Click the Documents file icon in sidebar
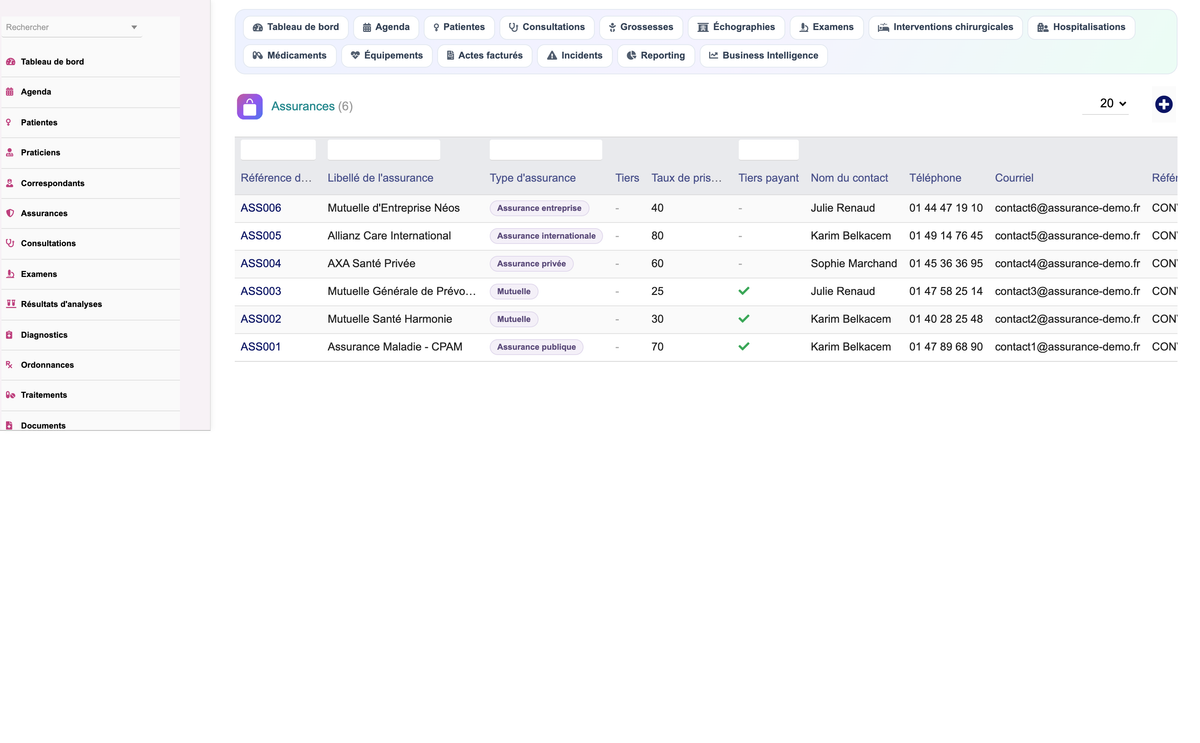1200x743 pixels. coord(10,426)
